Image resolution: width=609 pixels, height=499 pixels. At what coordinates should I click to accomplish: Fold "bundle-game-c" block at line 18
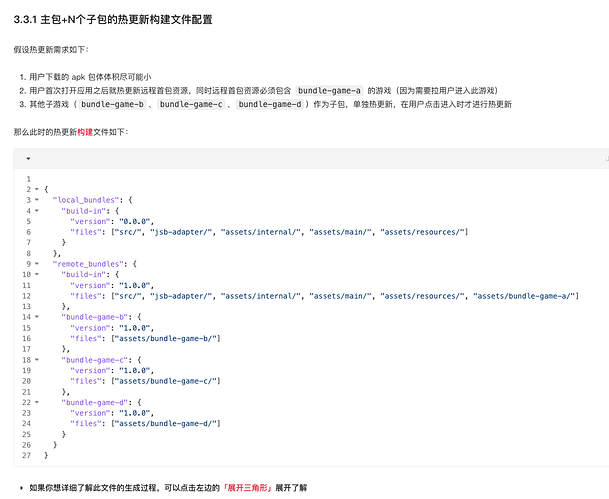click(37, 360)
